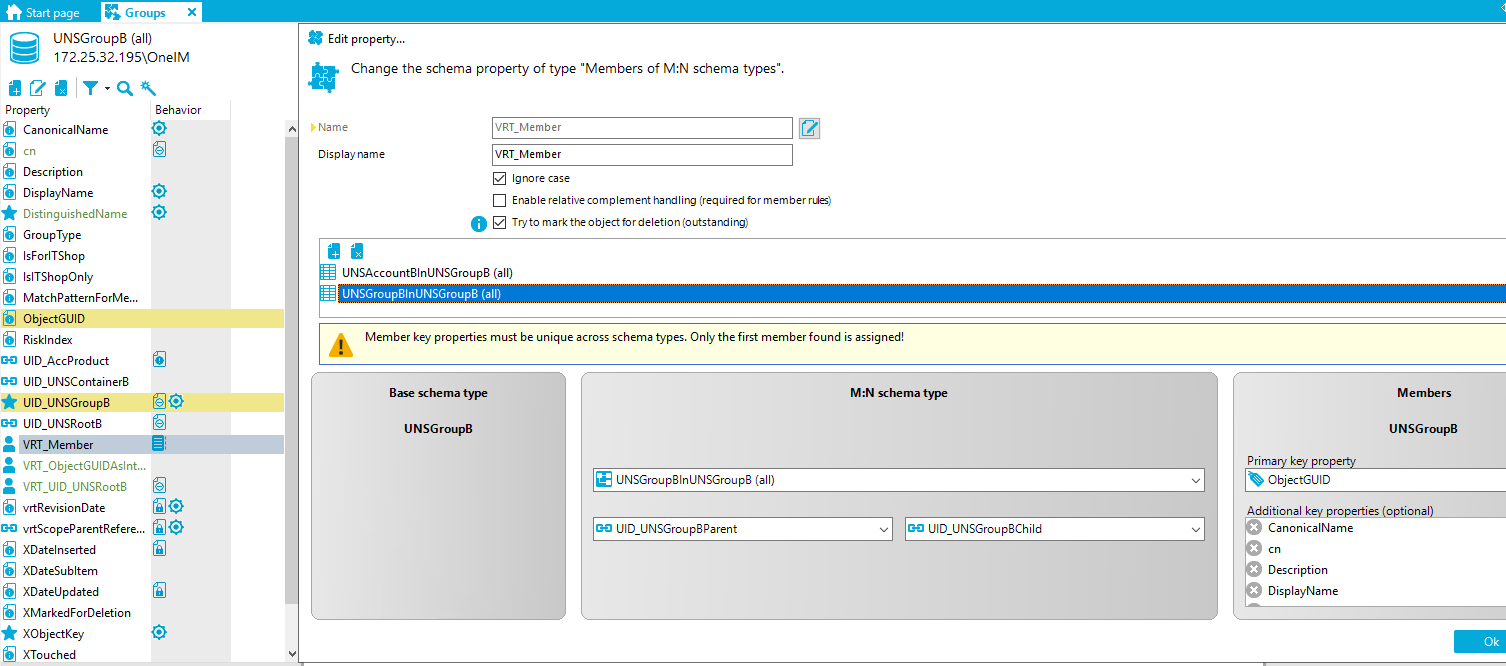Click the edit property pencil icon in left toolbar
This screenshot has width=1506, height=666.
pos(38,89)
